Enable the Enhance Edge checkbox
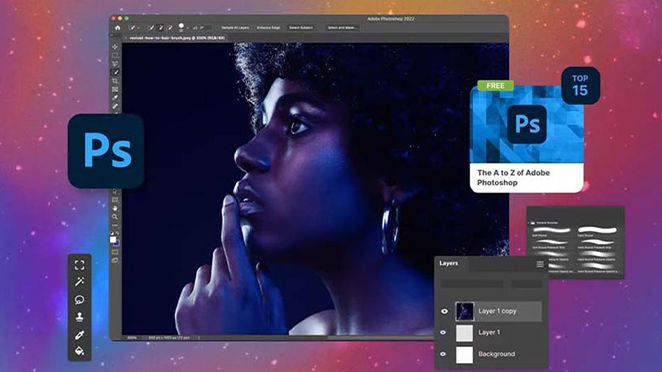The image size is (662, 372). pos(254,28)
